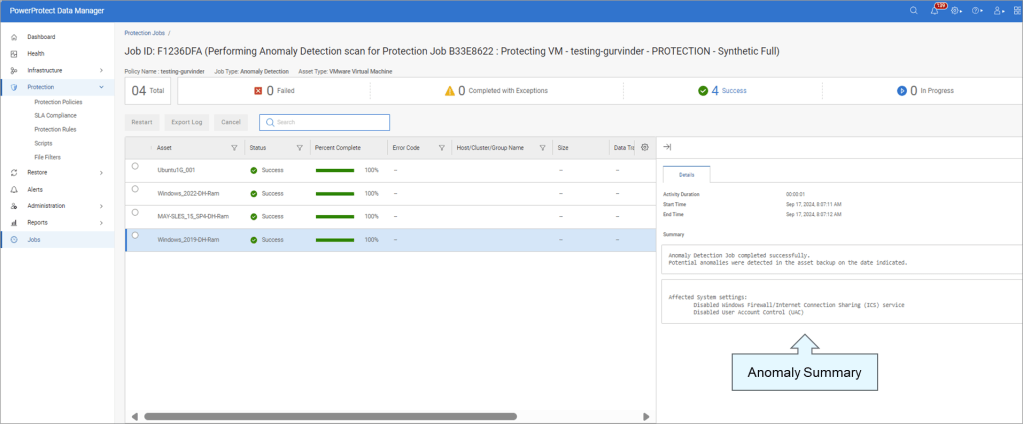Select the Ubuntu1G_001 row radio button
The height and width of the screenshot is (424, 1023).
pos(135,167)
